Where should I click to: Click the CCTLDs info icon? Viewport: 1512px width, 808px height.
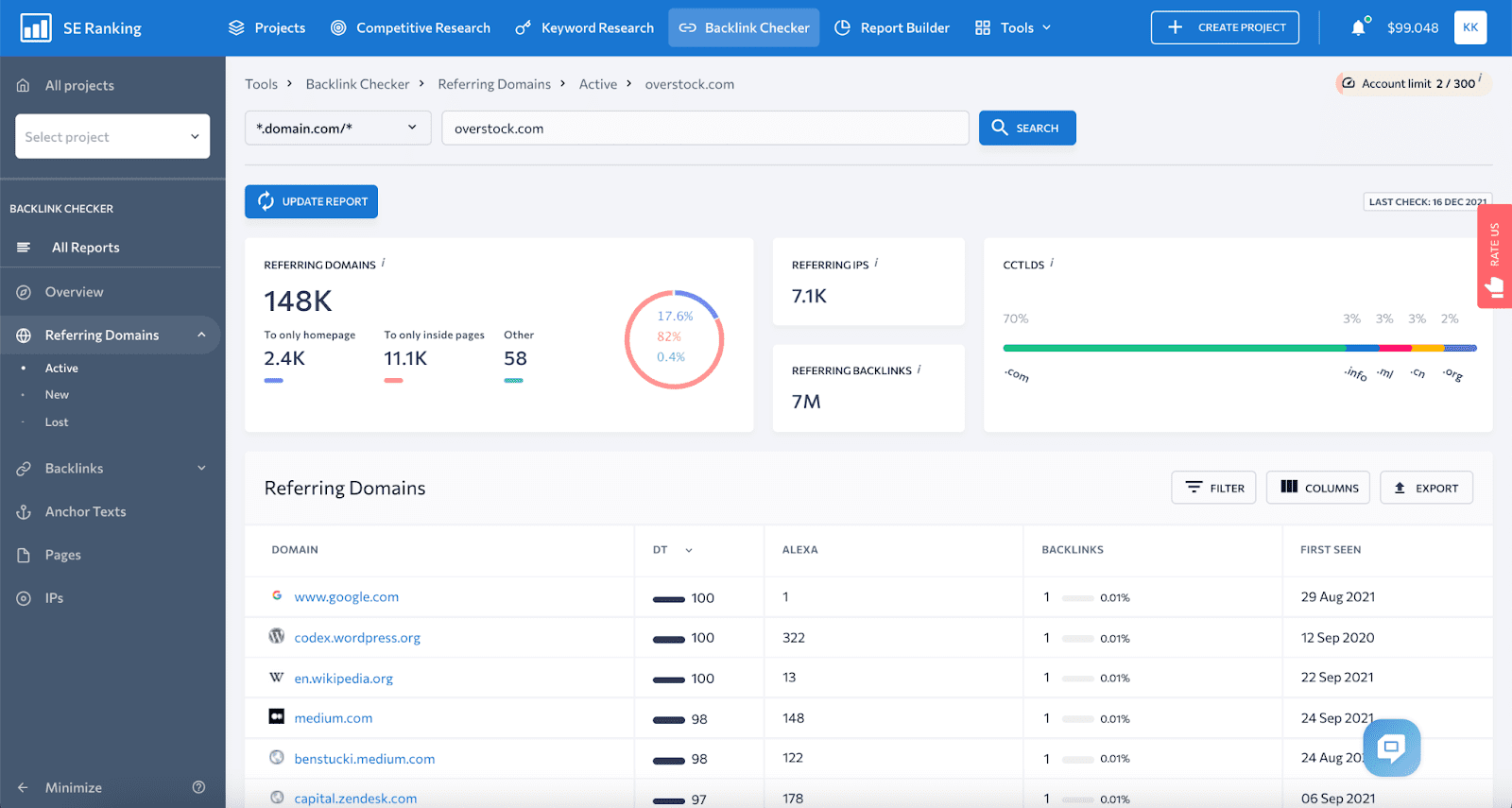click(1052, 263)
